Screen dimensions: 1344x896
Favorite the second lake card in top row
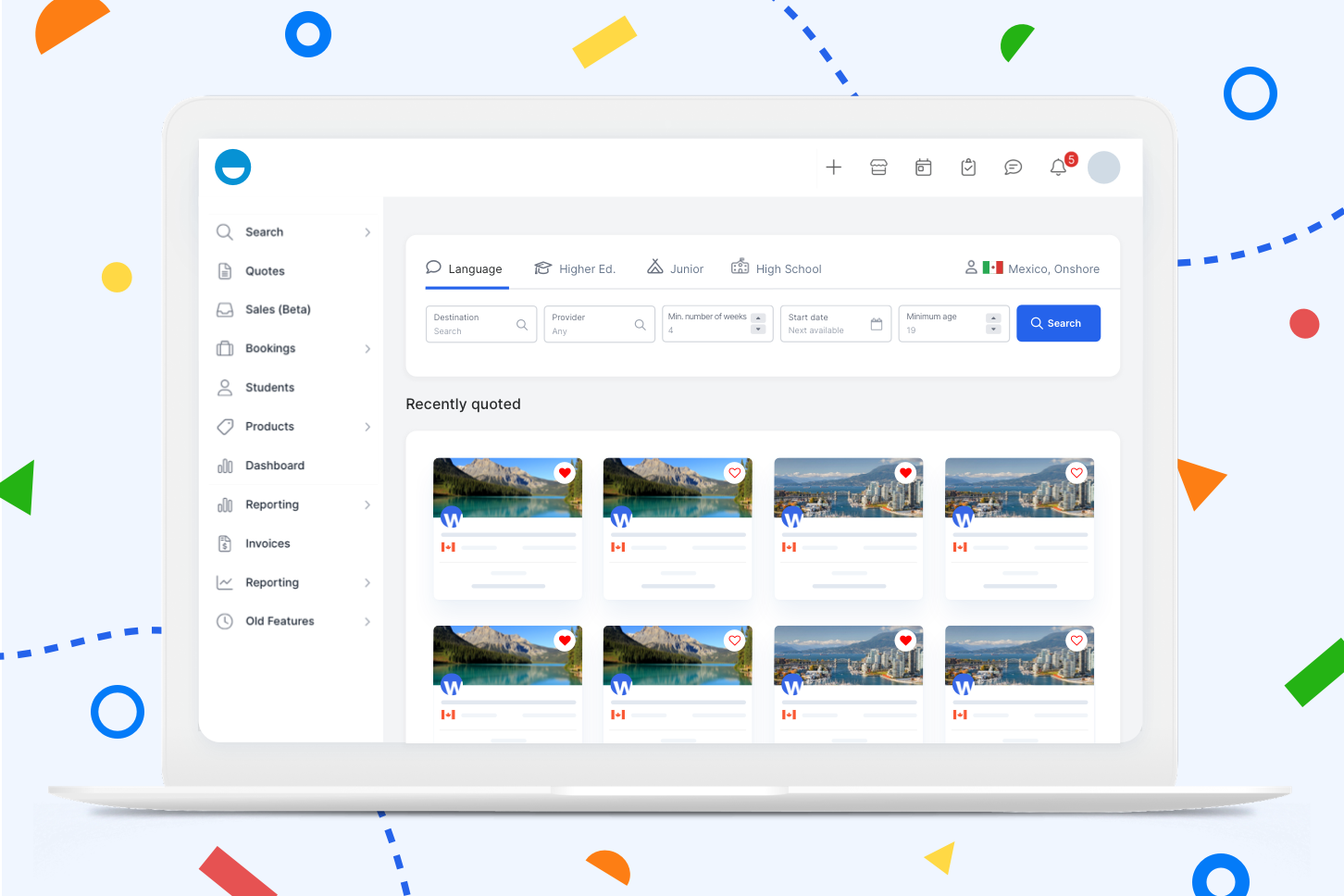735,473
